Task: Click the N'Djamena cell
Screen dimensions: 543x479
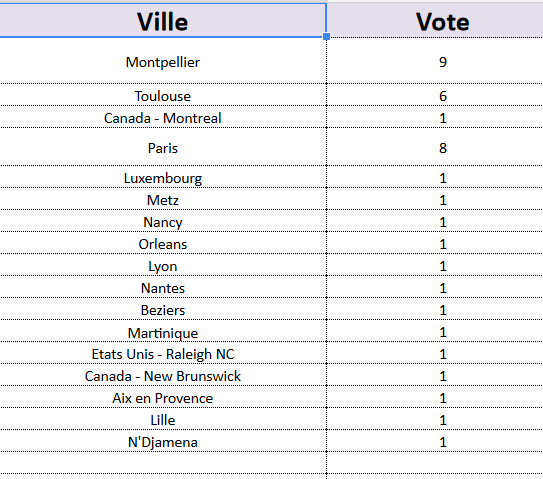Action: click(x=163, y=441)
